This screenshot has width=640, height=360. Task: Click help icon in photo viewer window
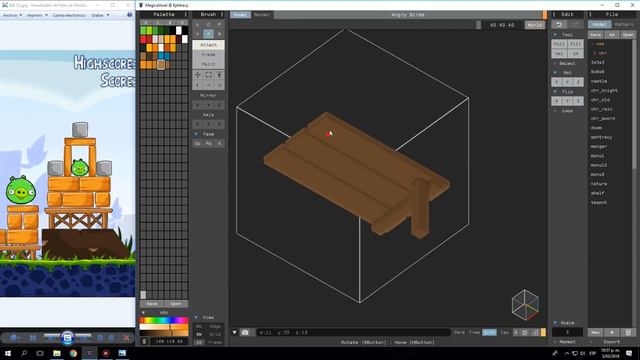130,15
